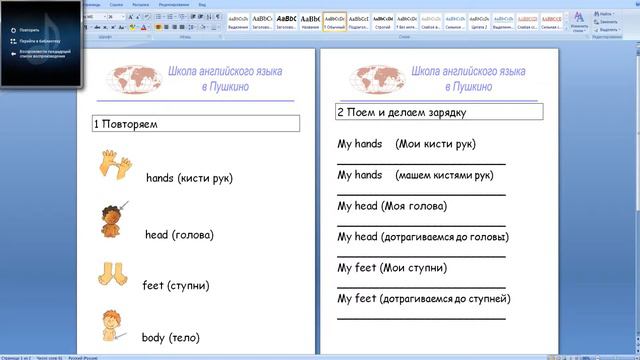Toggle align left (highlighted) button

point(158,27)
